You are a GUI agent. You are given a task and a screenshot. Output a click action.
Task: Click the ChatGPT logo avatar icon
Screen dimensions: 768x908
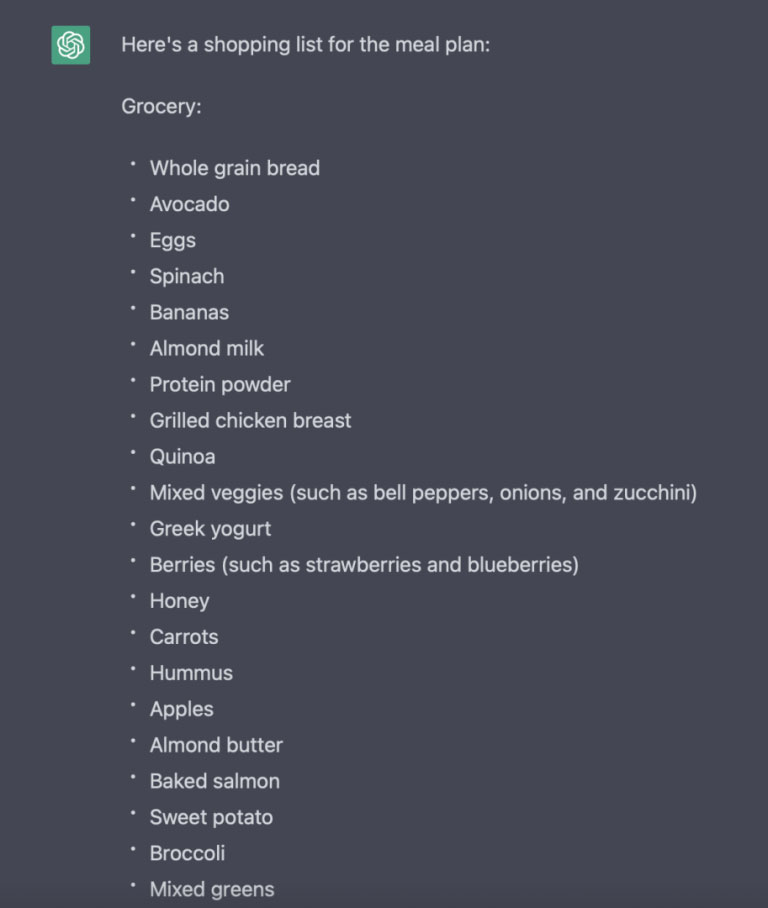tap(71, 45)
